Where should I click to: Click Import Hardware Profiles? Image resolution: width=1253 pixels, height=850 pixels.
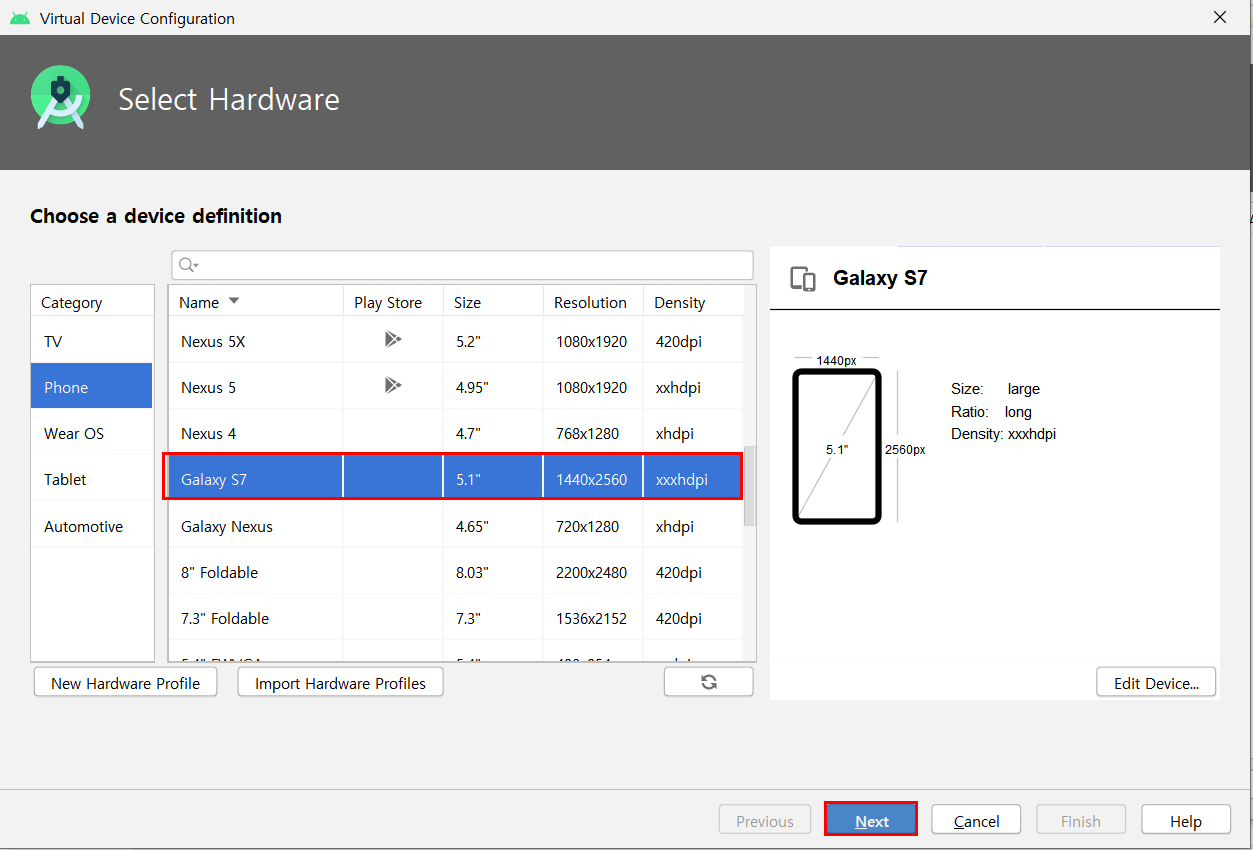click(340, 683)
